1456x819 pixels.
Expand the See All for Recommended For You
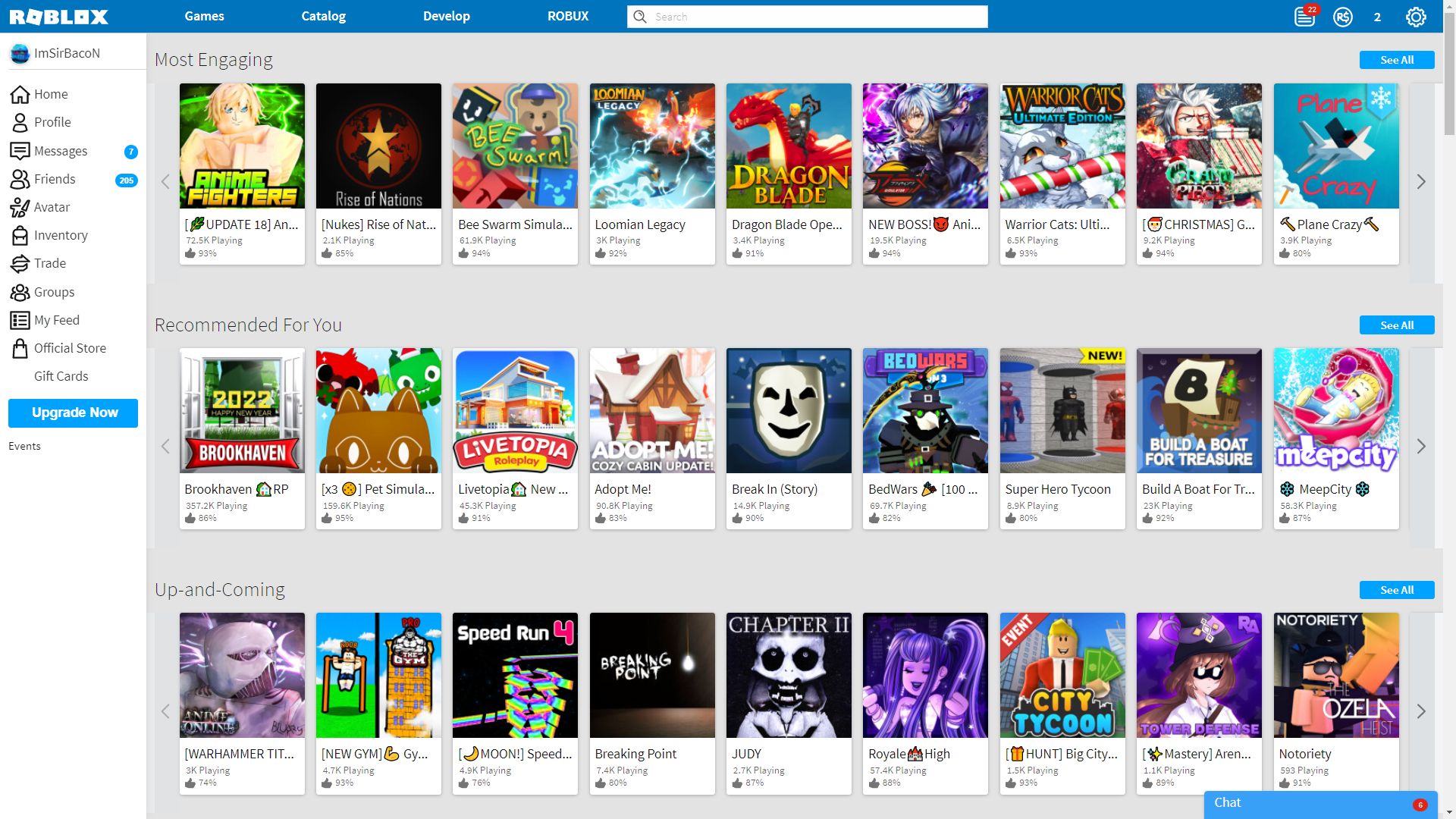click(x=1397, y=325)
